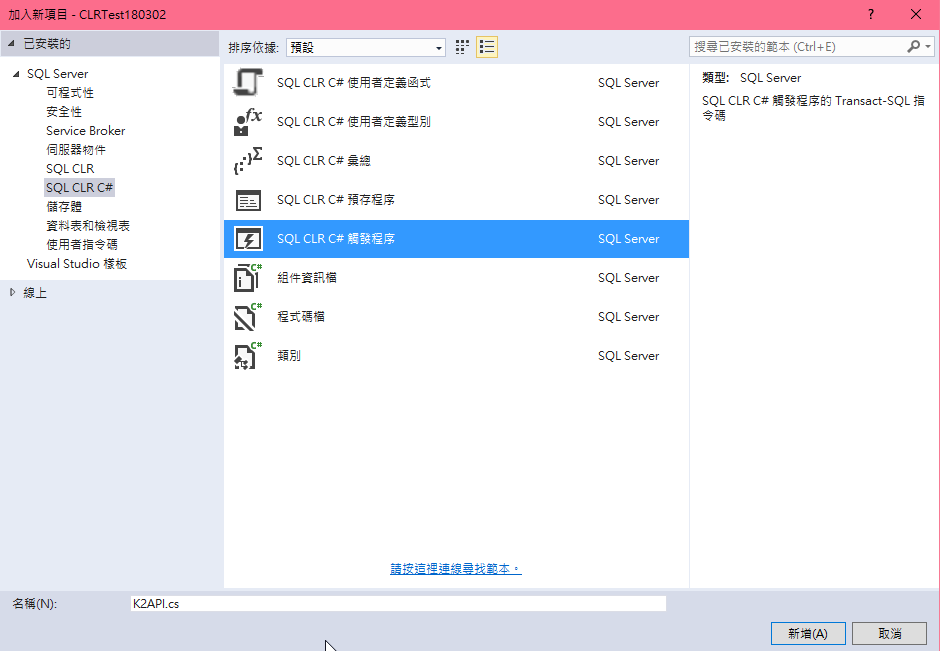This screenshot has width=940, height=651.
Task: Switch to medium icons list view
Action: pyautogui.click(x=487, y=47)
